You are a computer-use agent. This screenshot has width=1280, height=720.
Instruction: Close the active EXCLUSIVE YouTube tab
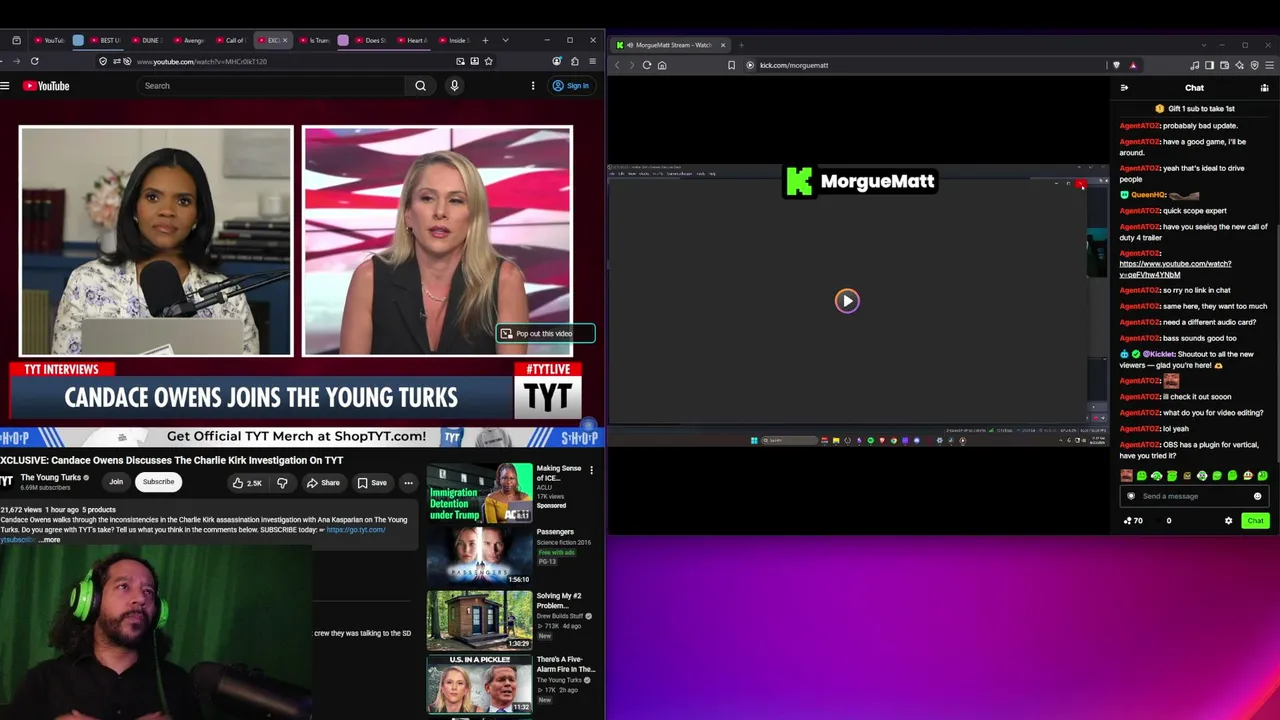[285, 40]
